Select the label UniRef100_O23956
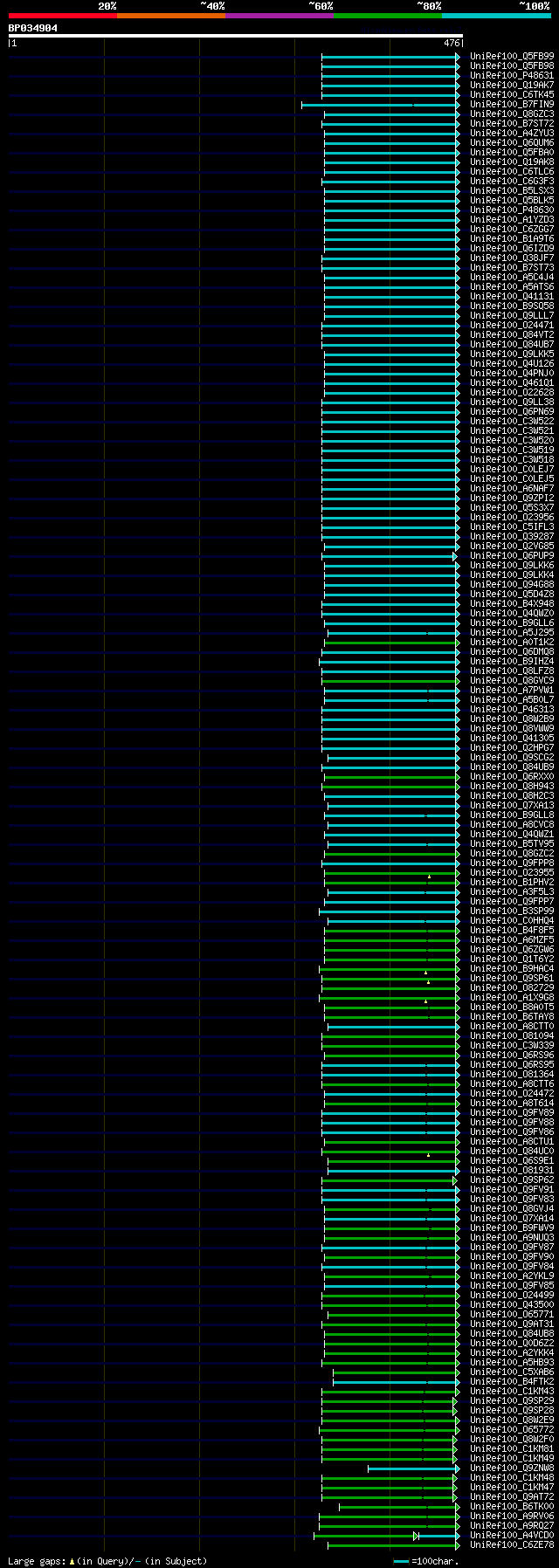The image size is (559, 1568). pyautogui.click(x=512, y=517)
